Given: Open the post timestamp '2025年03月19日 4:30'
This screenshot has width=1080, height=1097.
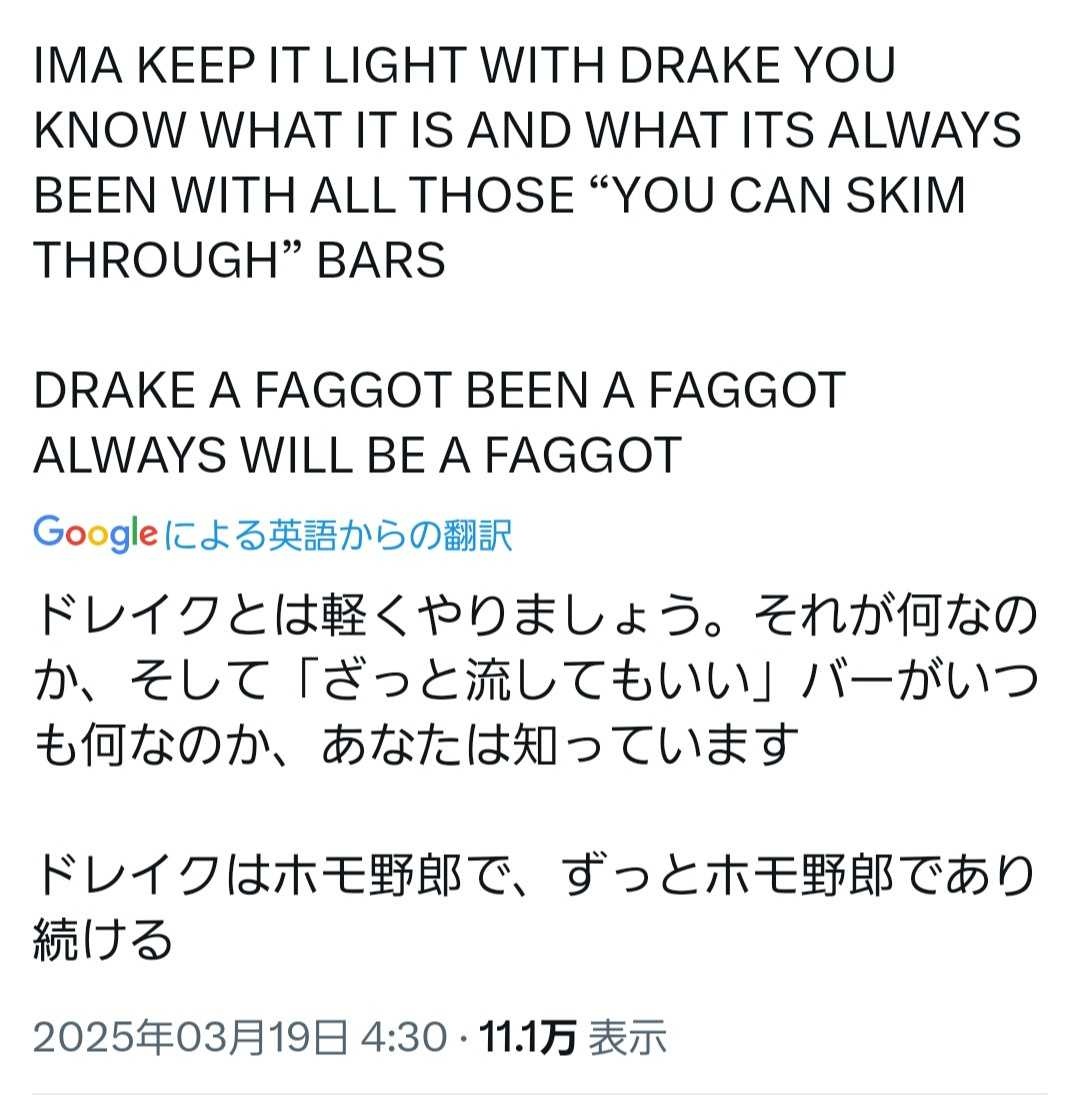Looking at the screenshot, I should click(x=240, y=1037).
